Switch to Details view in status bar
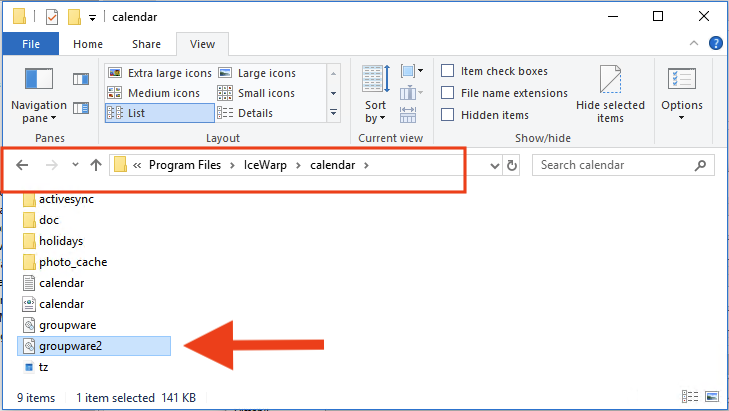 [689, 397]
